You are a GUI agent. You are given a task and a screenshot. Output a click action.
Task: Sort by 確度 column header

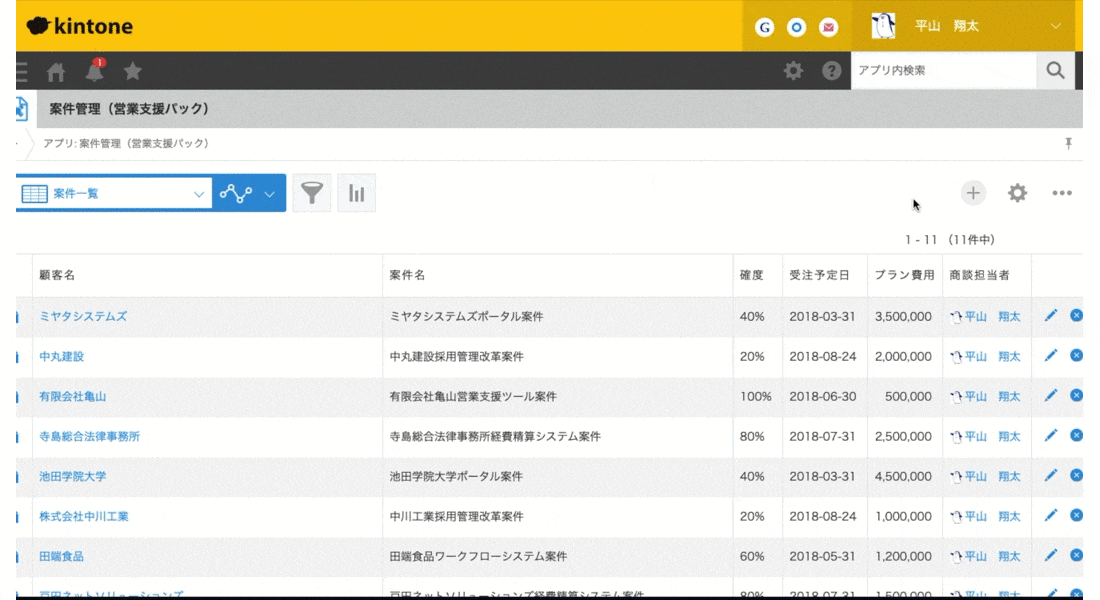751,275
